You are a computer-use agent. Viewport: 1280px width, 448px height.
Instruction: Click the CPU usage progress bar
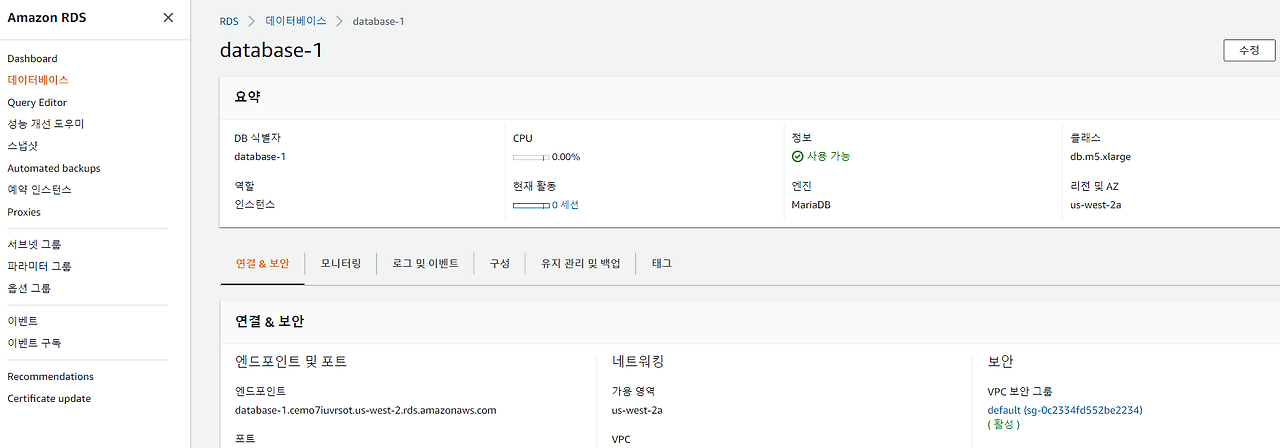pyautogui.click(x=531, y=157)
